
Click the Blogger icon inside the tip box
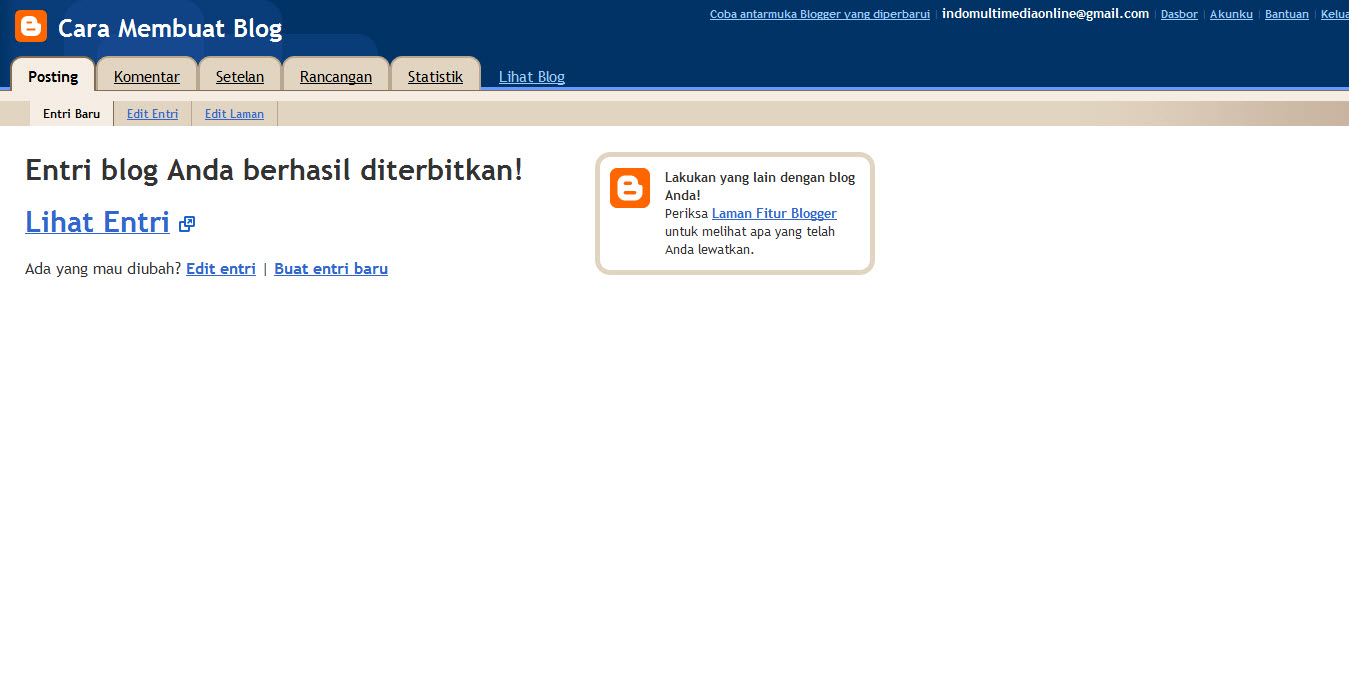tap(629, 188)
